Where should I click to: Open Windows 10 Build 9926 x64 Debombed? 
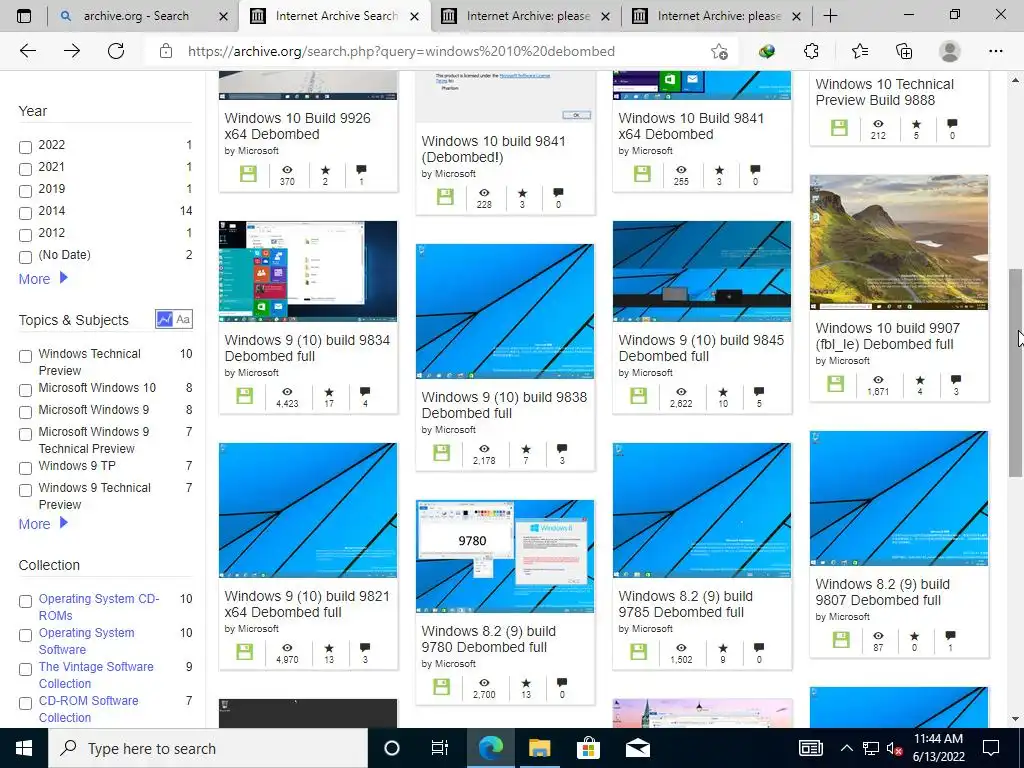pyautogui.click(x=297, y=126)
